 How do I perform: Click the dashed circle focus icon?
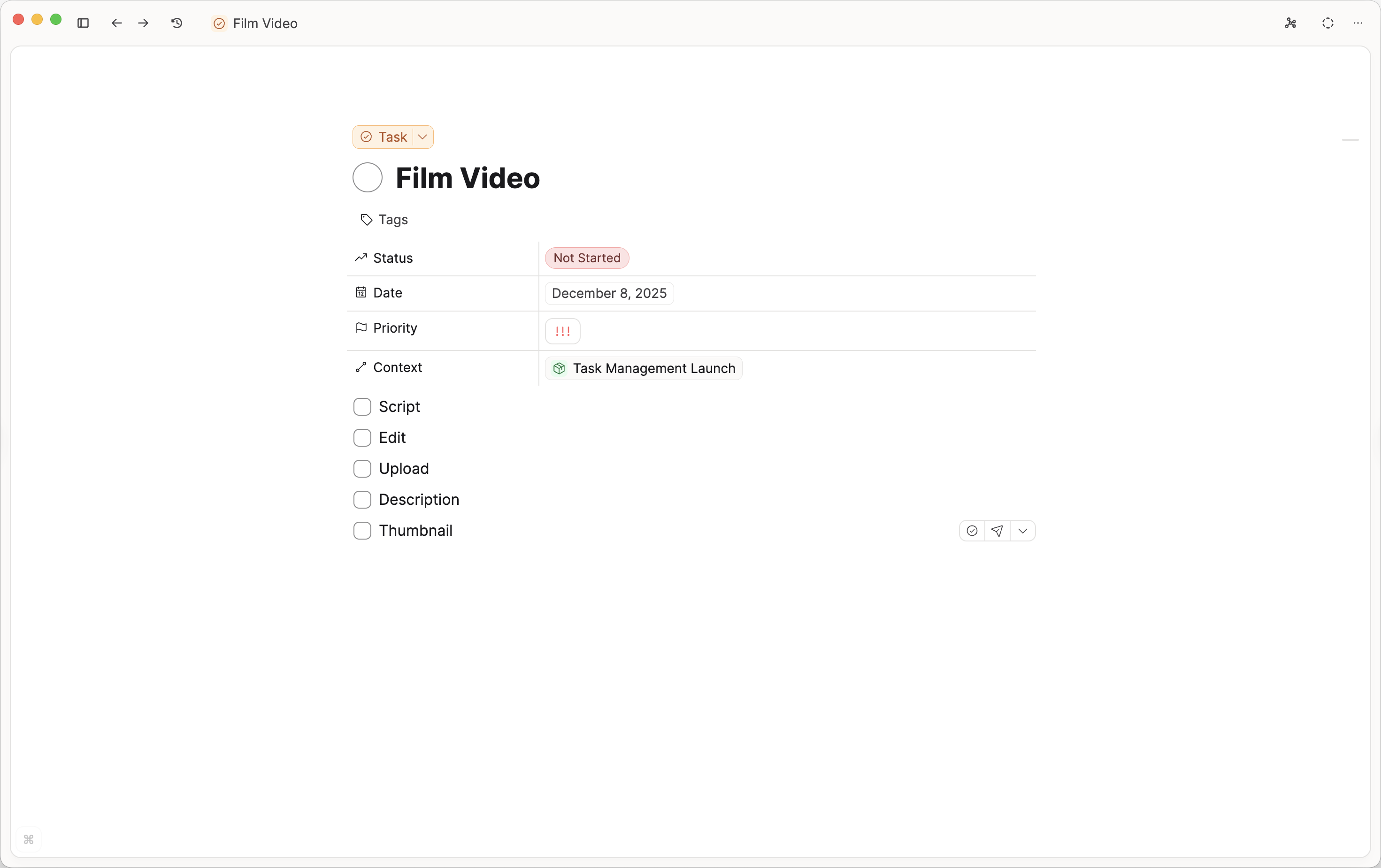pos(1327,23)
